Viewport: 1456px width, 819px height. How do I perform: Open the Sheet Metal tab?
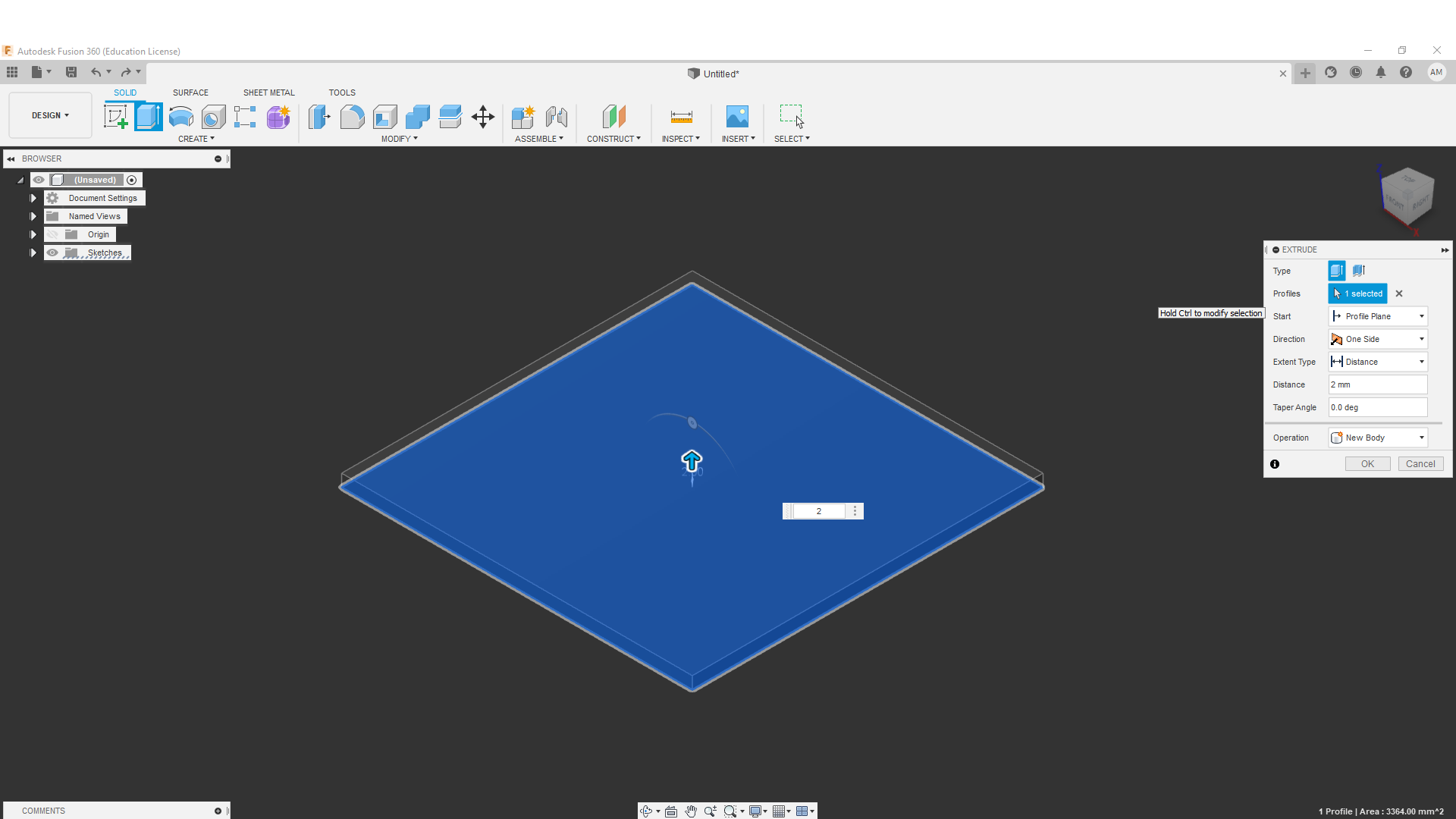pos(268,93)
